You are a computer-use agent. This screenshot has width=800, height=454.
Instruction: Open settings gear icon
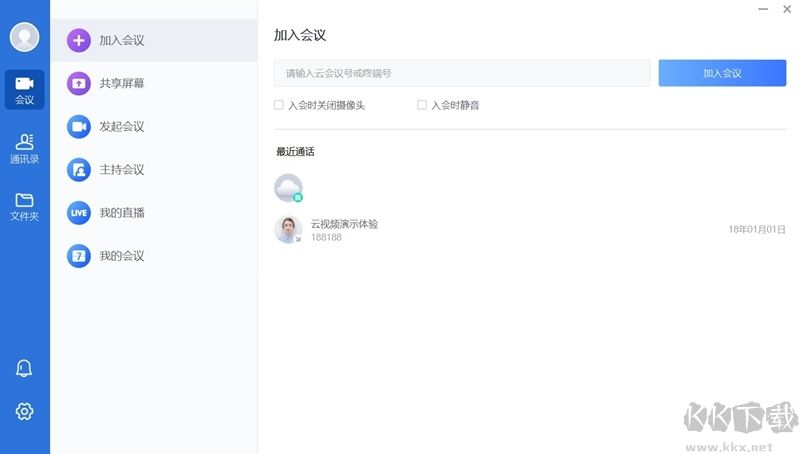(24, 411)
